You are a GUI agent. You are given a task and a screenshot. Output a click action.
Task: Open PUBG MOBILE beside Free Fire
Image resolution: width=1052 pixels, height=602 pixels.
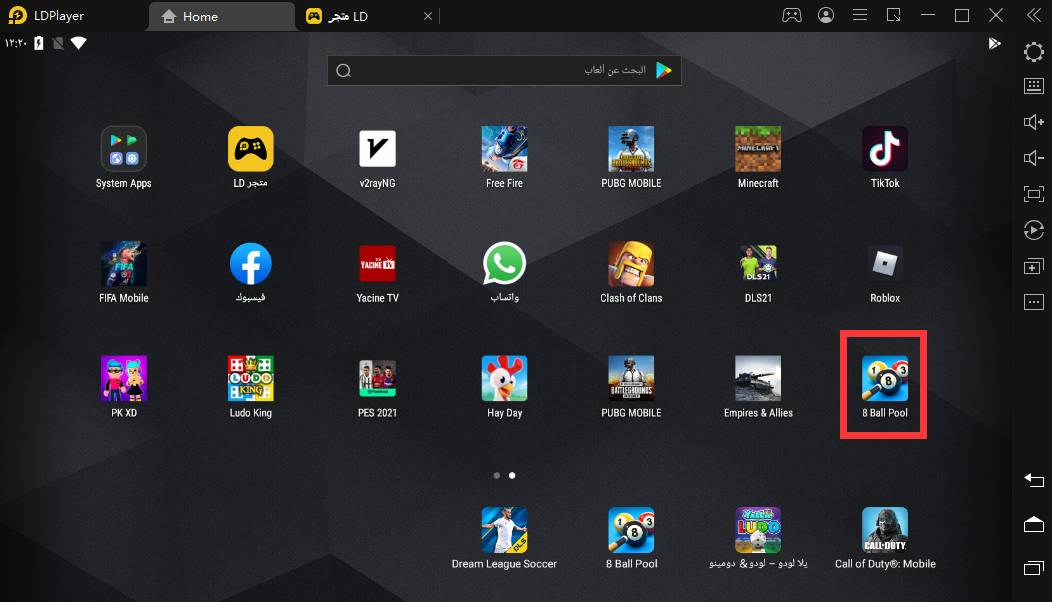[631, 149]
